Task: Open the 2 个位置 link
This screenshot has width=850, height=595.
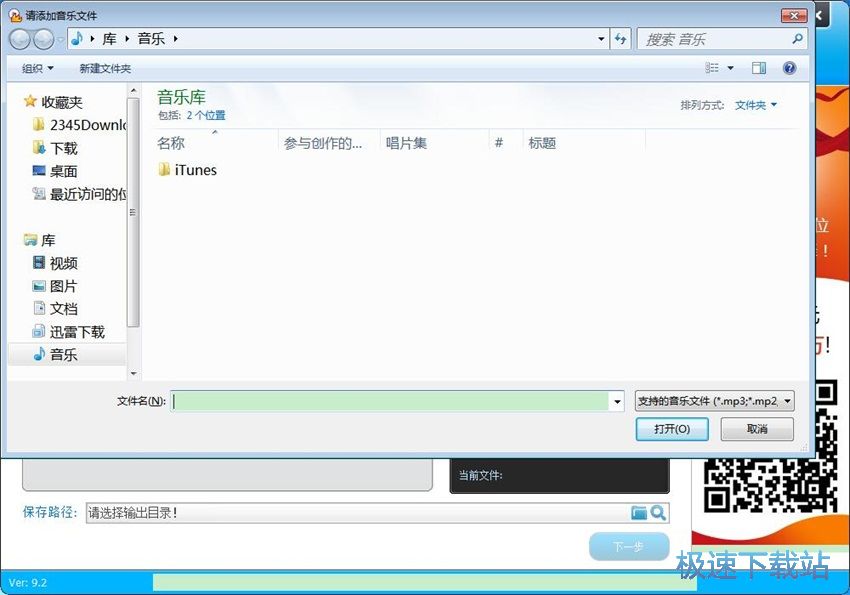Action: 206,115
